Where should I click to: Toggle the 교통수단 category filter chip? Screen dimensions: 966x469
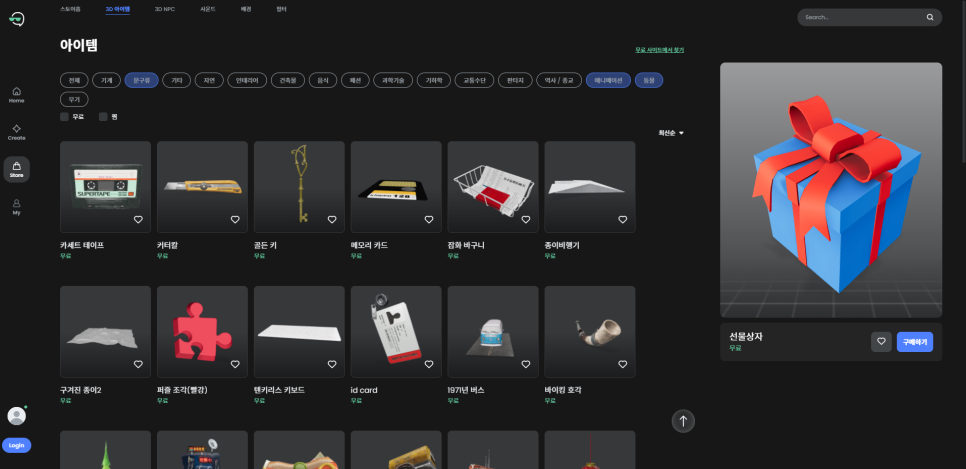click(474, 80)
